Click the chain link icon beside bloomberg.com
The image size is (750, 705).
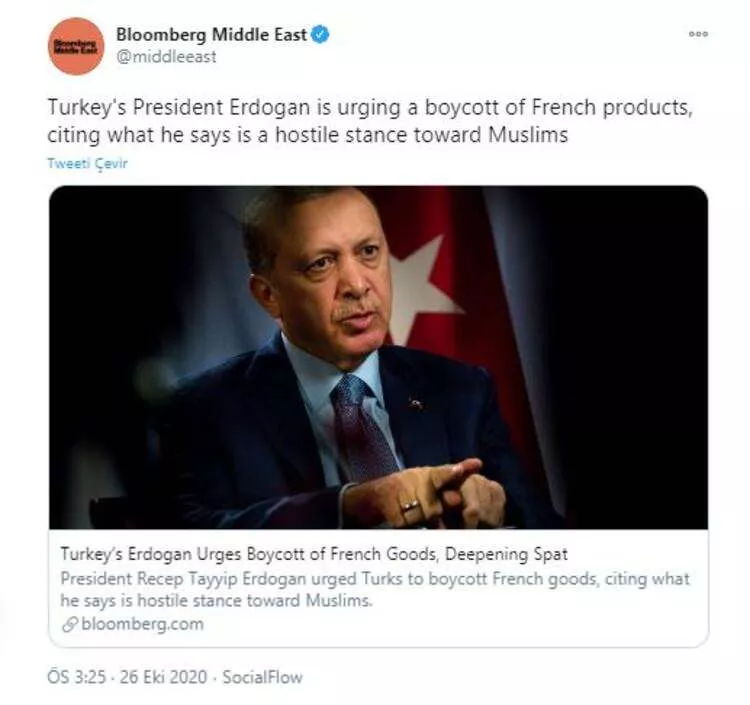[68, 624]
